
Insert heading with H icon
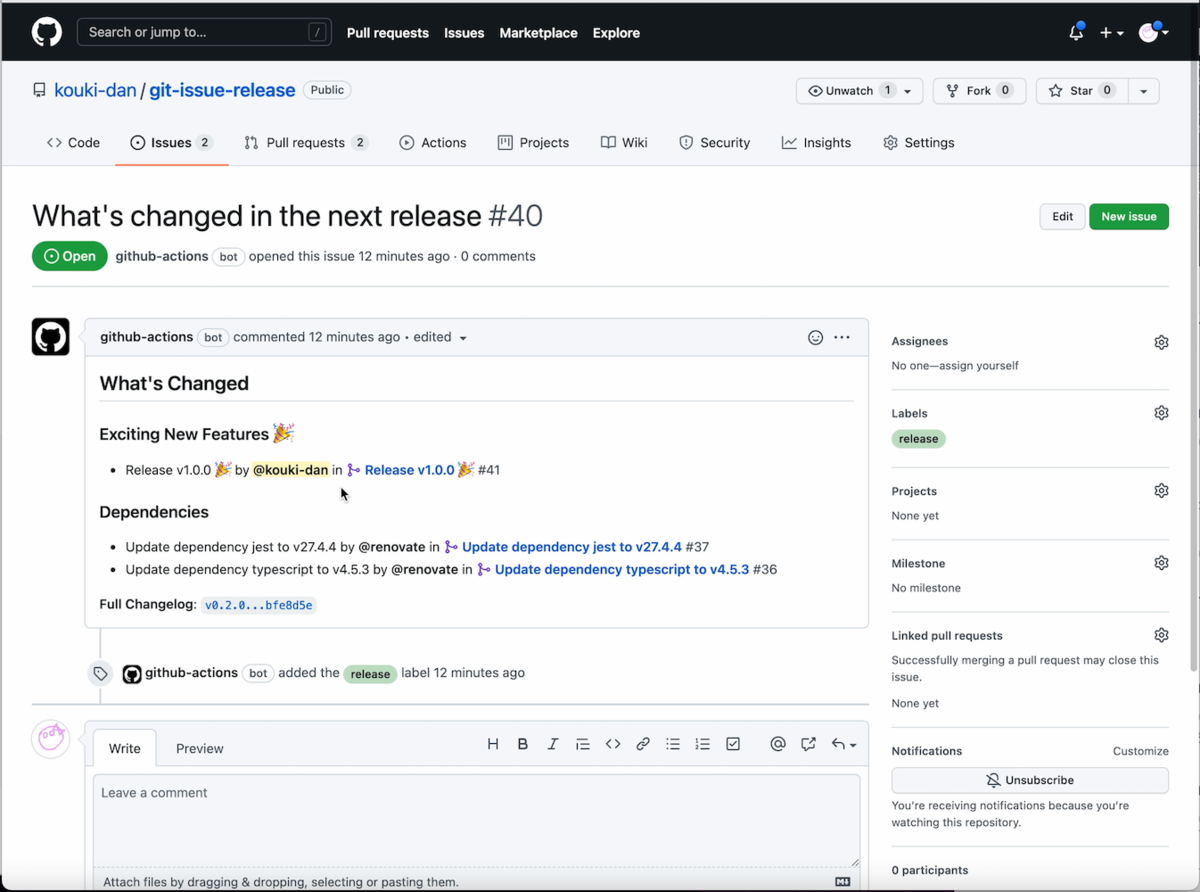point(493,744)
